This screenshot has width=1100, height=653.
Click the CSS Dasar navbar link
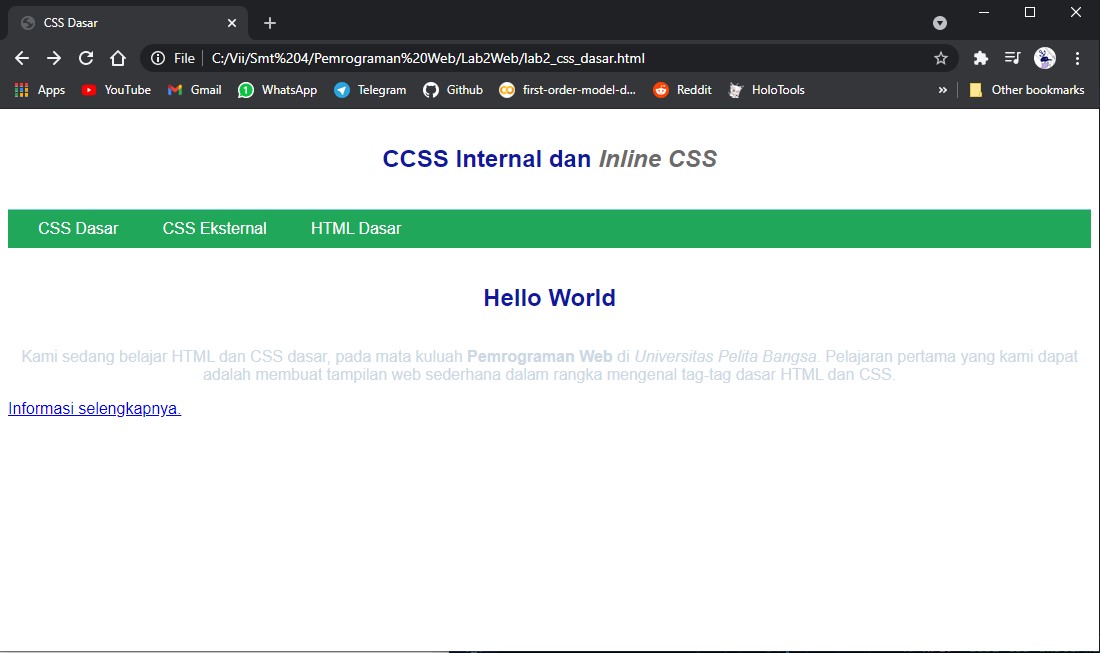pos(77,228)
